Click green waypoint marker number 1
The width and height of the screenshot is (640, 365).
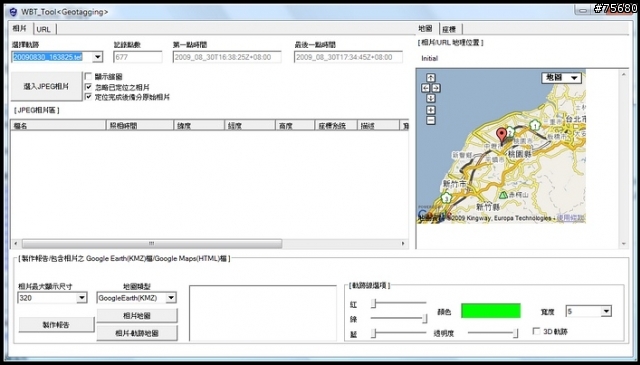tap(535, 125)
